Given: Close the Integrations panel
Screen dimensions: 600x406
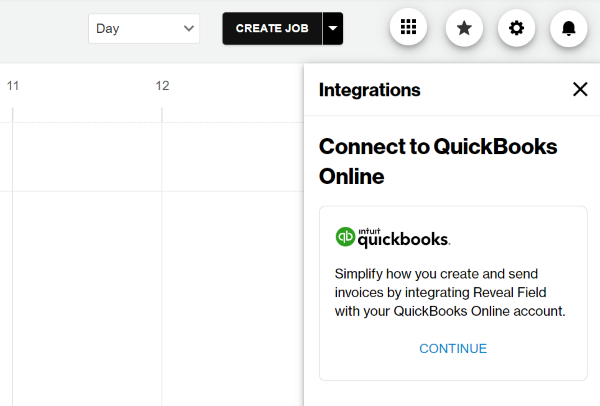Looking at the screenshot, I should (x=580, y=90).
